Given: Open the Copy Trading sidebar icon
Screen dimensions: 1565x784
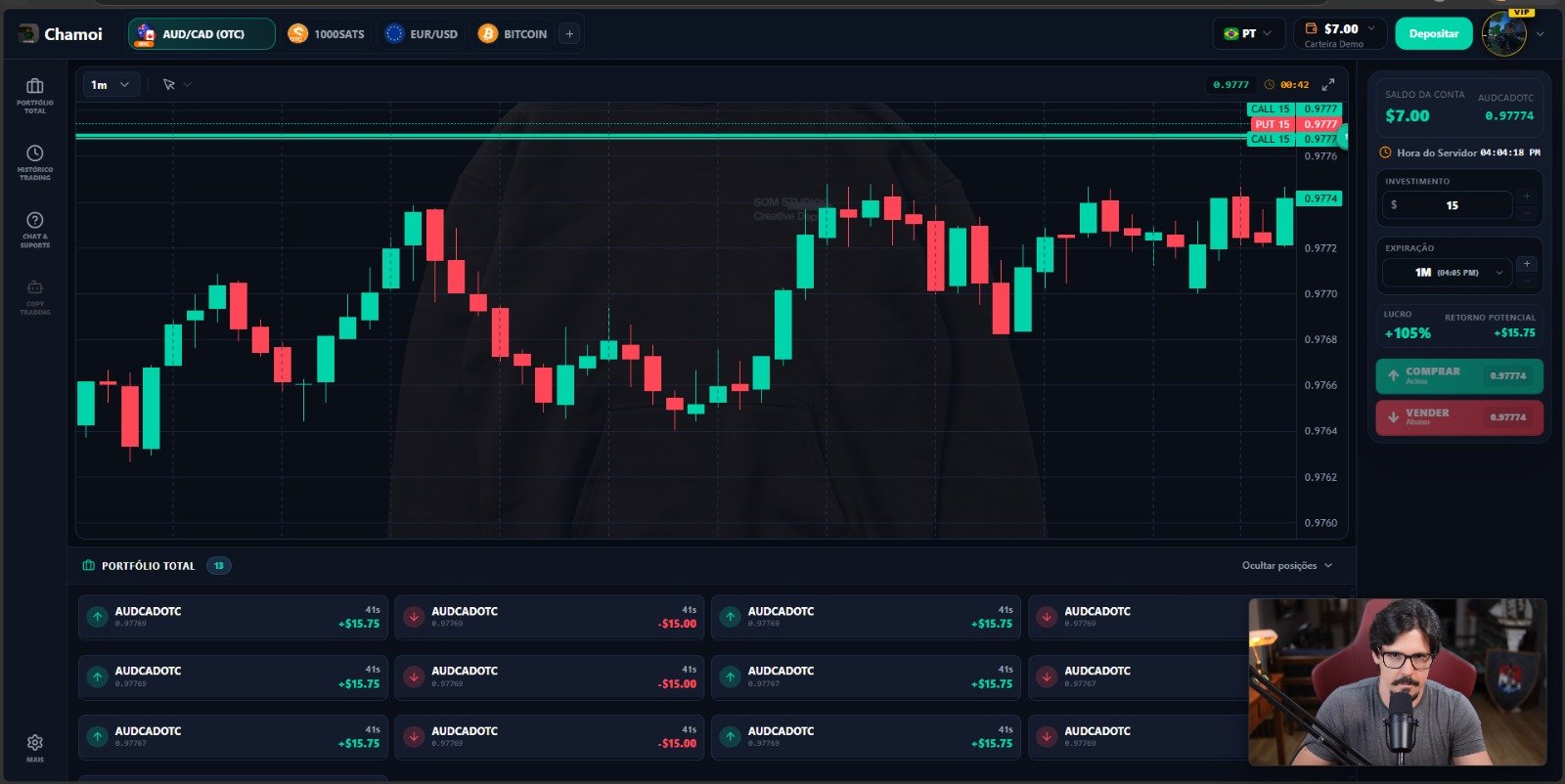Looking at the screenshot, I should (x=34, y=297).
